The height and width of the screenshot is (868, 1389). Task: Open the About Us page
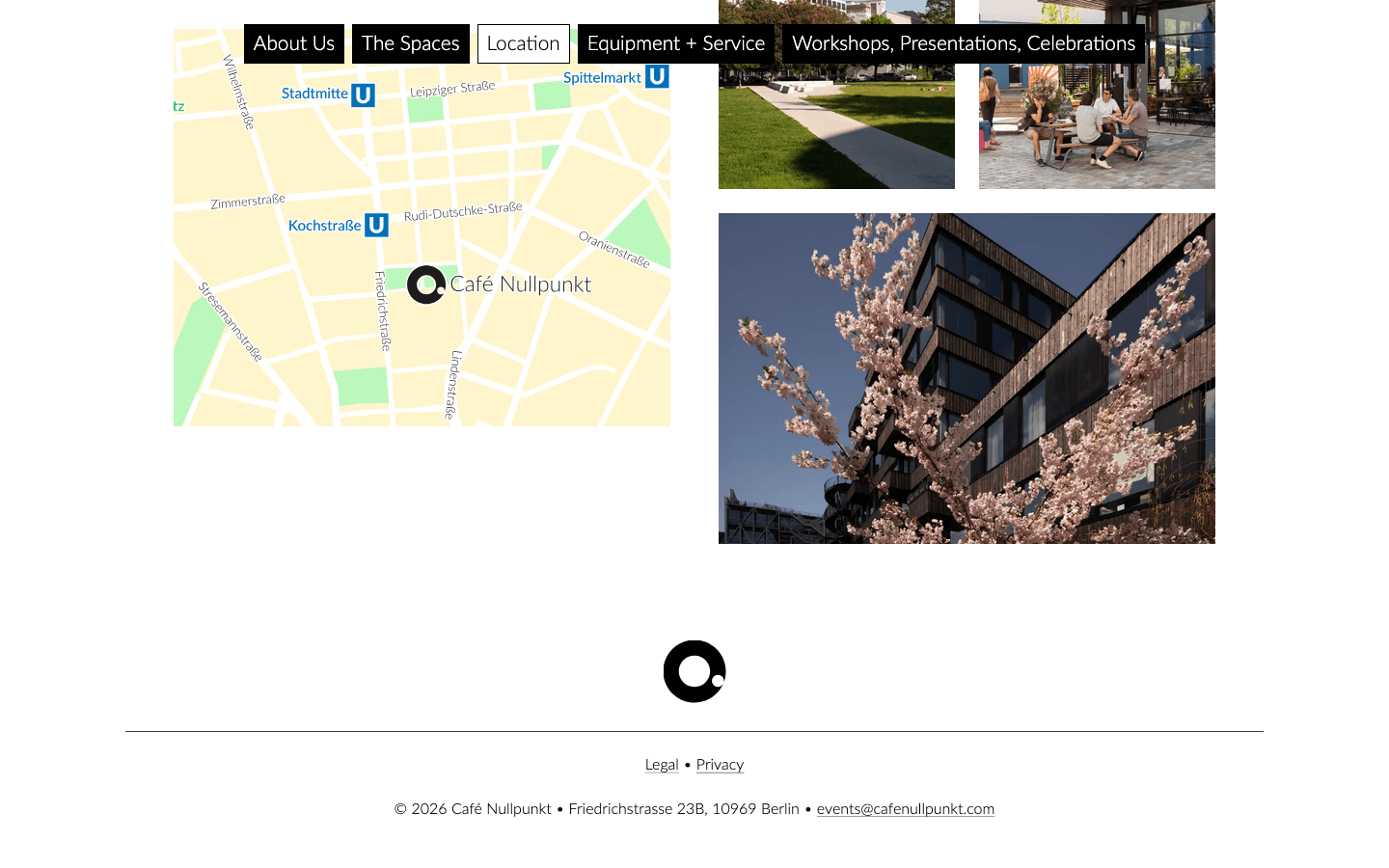point(294,43)
